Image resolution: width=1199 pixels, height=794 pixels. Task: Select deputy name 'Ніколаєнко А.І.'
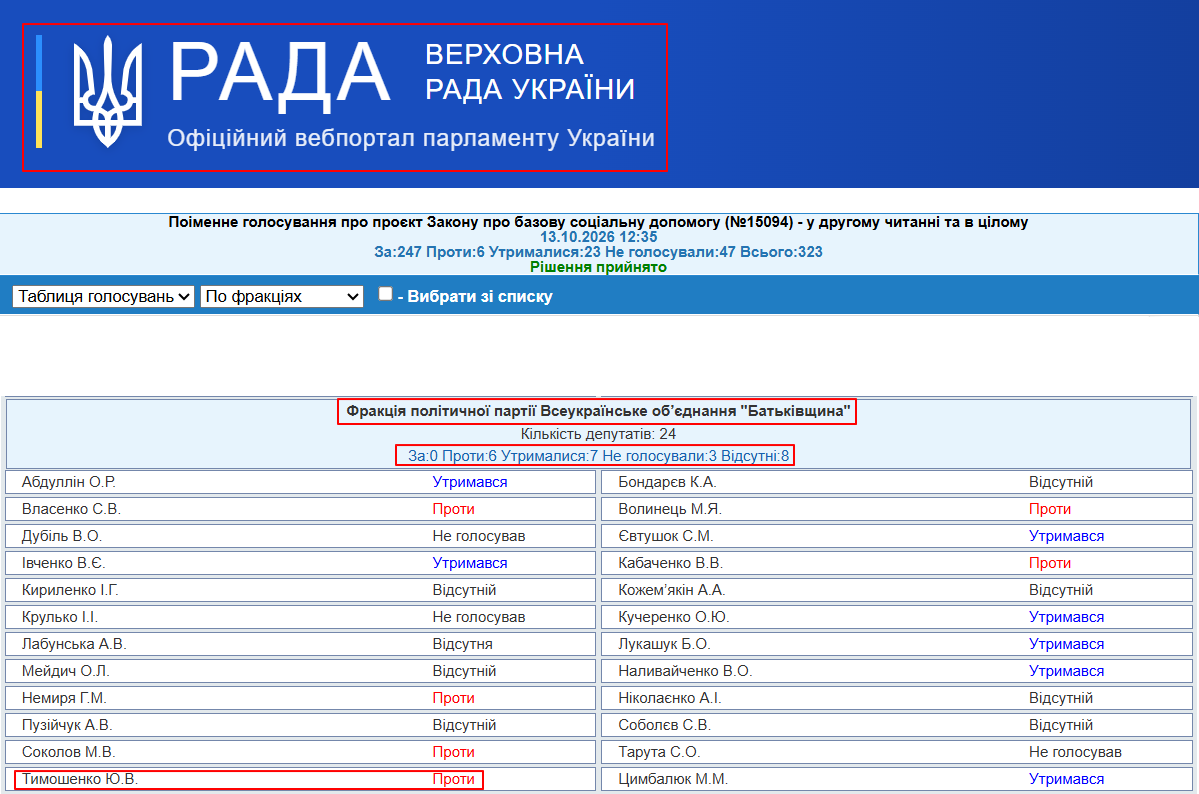(x=670, y=698)
